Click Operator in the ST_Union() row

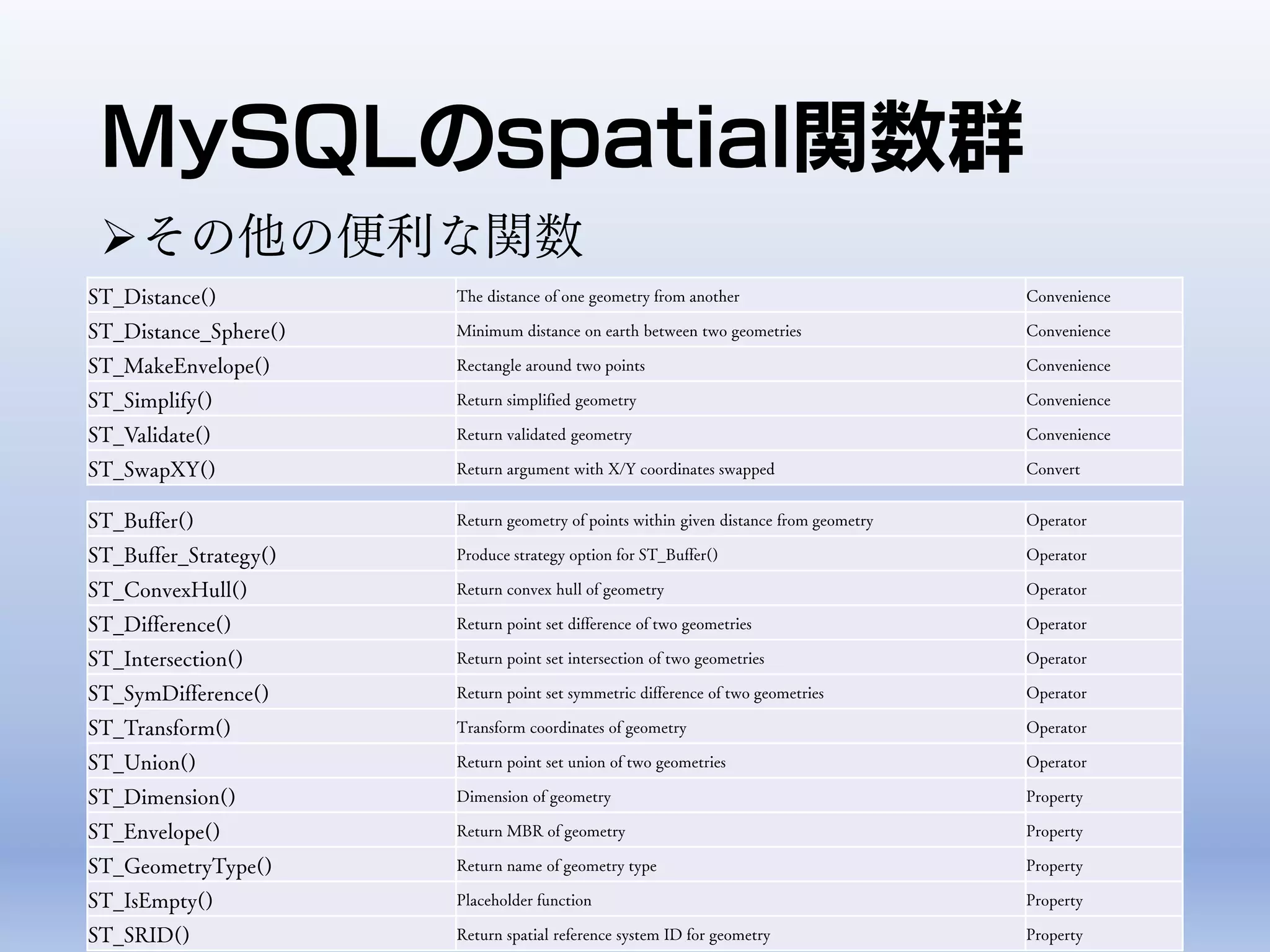[x=1056, y=763]
